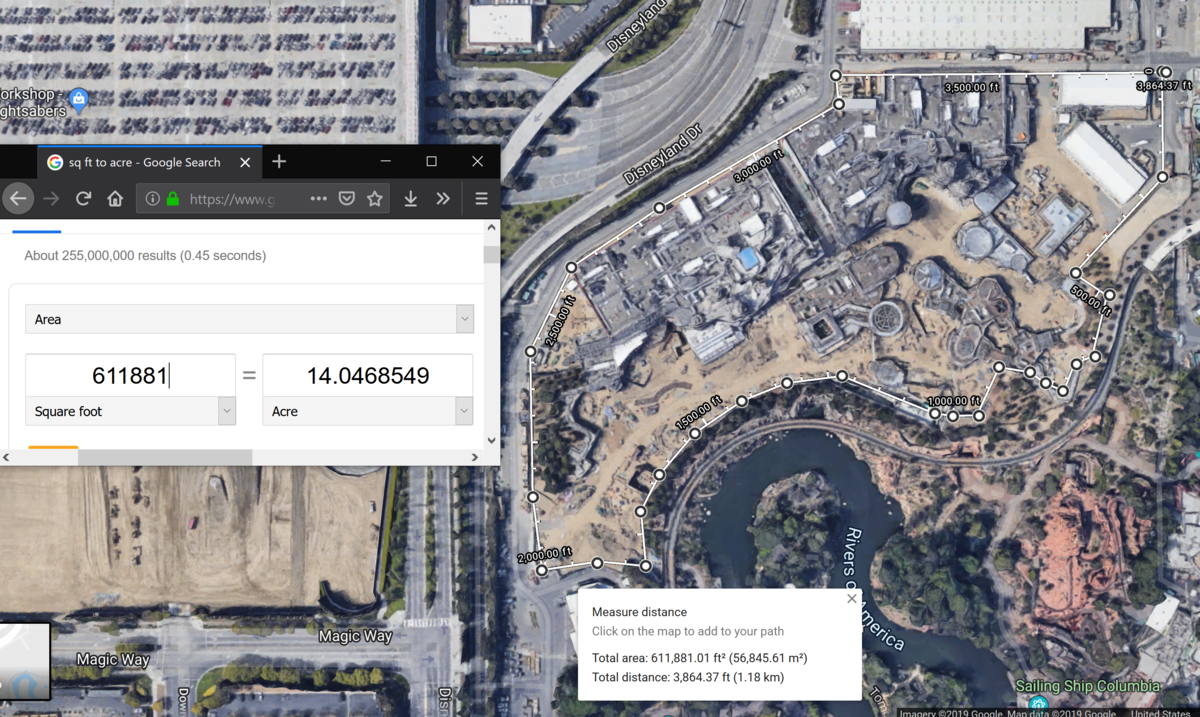Viewport: 1200px width, 717px height.
Task: Click the green padlock in the address bar
Action: click(173, 199)
